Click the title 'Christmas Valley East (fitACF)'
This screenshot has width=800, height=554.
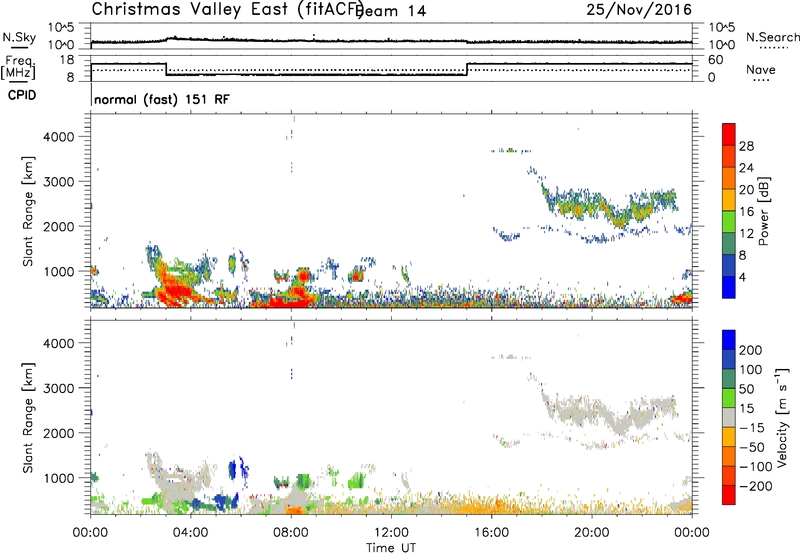coord(228,10)
